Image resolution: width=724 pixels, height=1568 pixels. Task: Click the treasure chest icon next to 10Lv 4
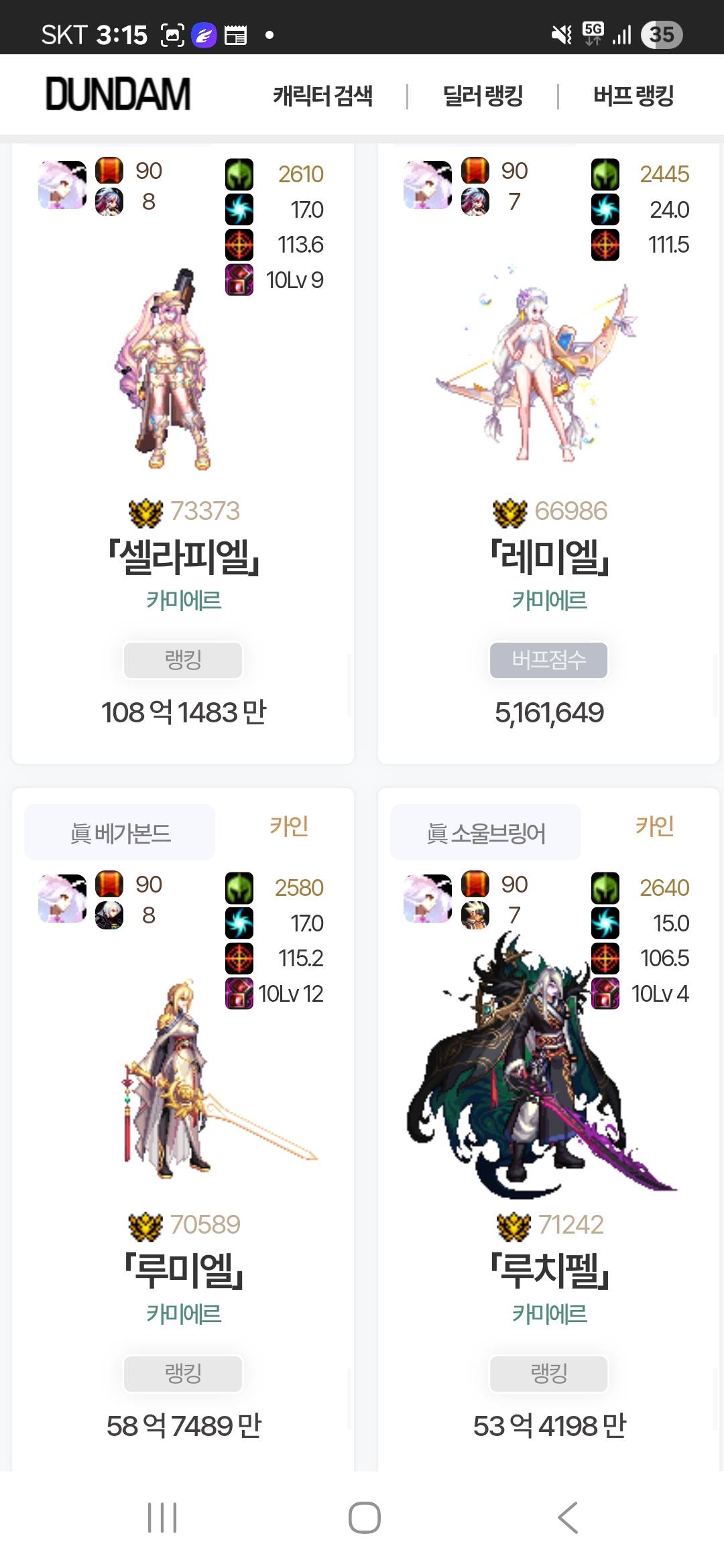click(x=605, y=993)
